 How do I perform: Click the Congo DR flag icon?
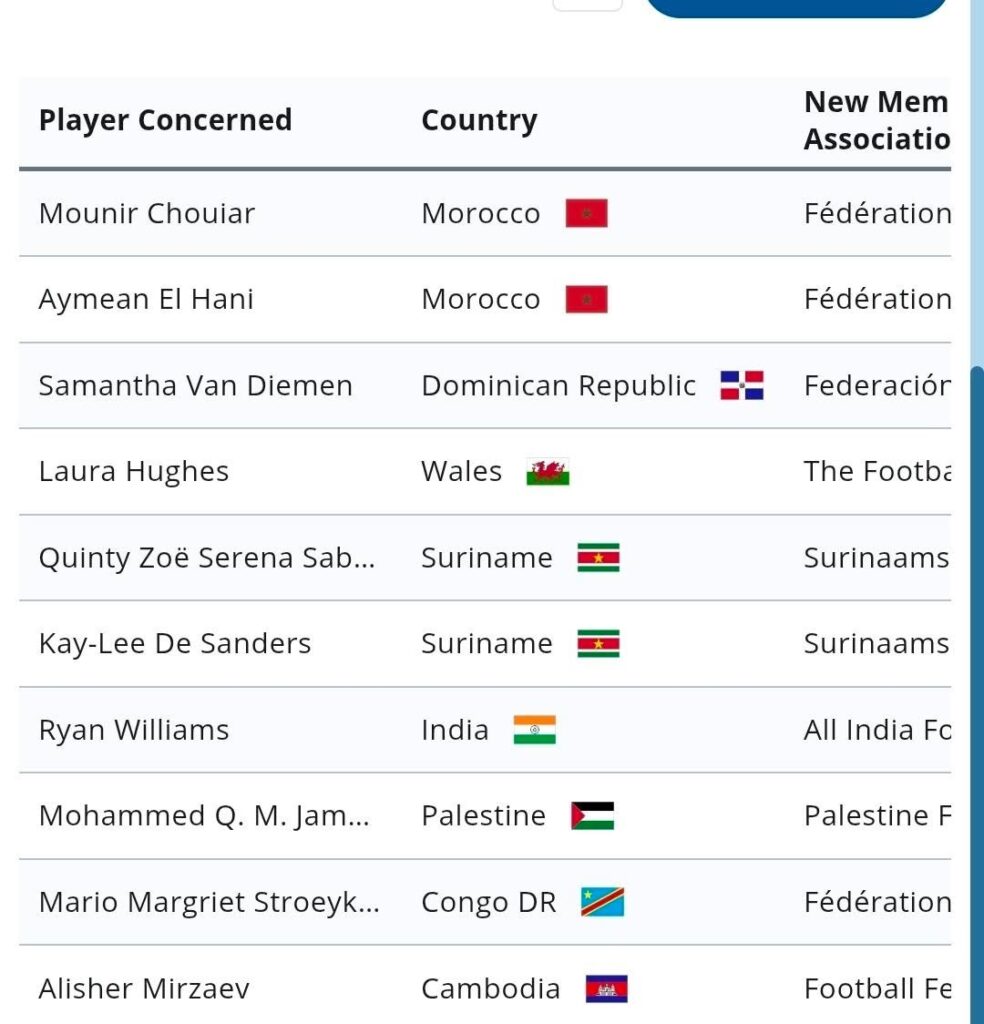pos(602,902)
